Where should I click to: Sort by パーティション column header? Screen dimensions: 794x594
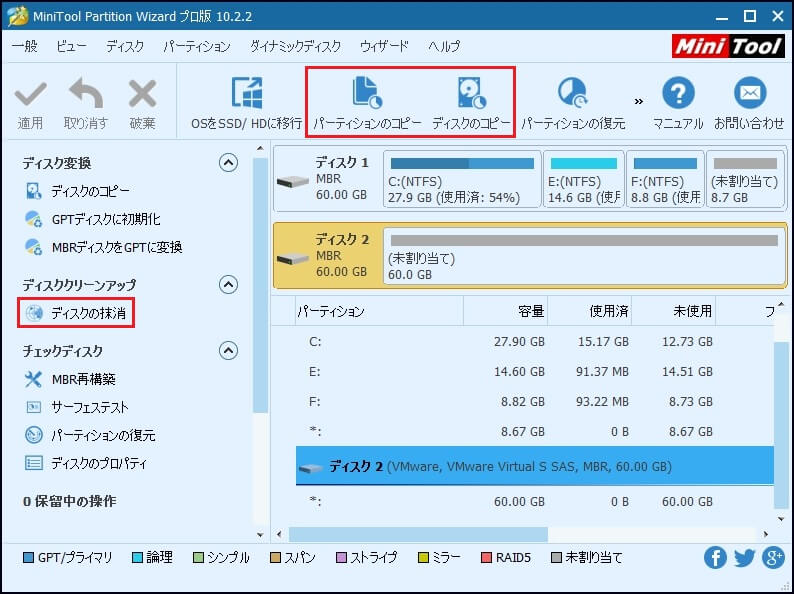(380, 311)
